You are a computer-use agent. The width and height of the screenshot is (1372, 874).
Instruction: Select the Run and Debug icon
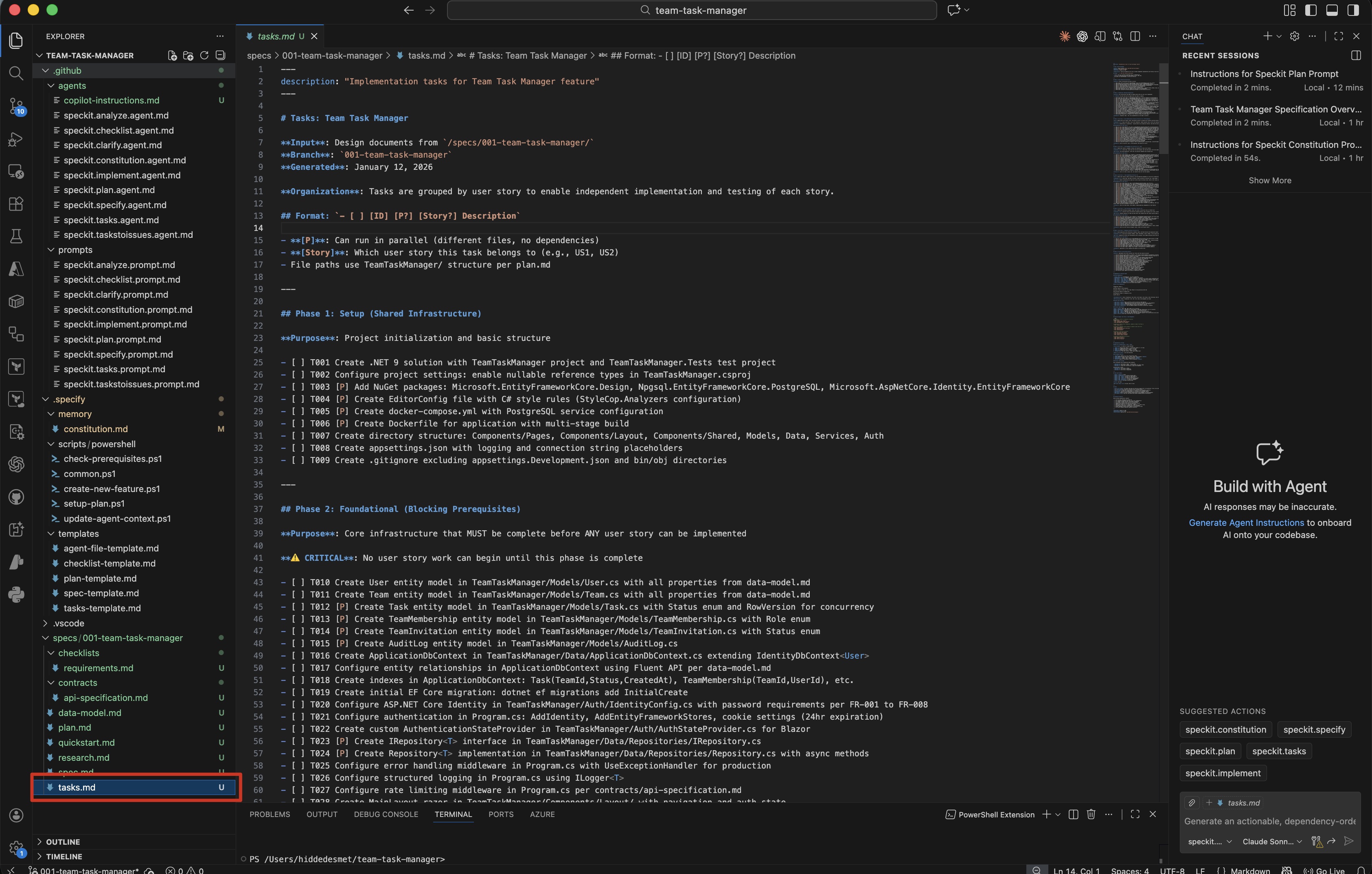16,140
